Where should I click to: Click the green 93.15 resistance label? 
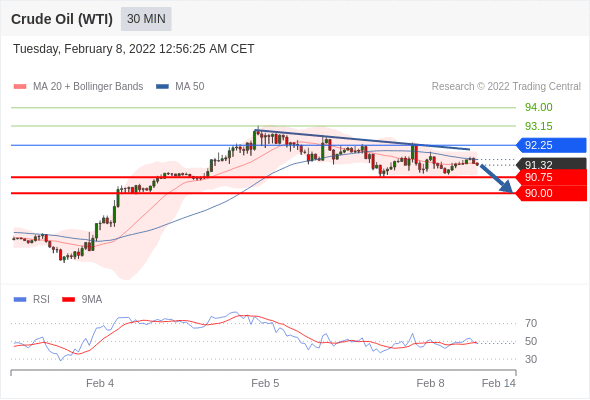click(538, 126)
